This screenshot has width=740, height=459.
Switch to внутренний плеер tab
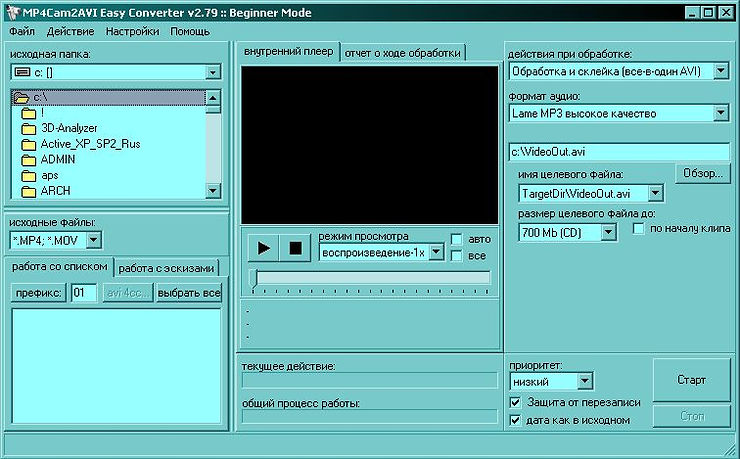click(x=288, y=51)
